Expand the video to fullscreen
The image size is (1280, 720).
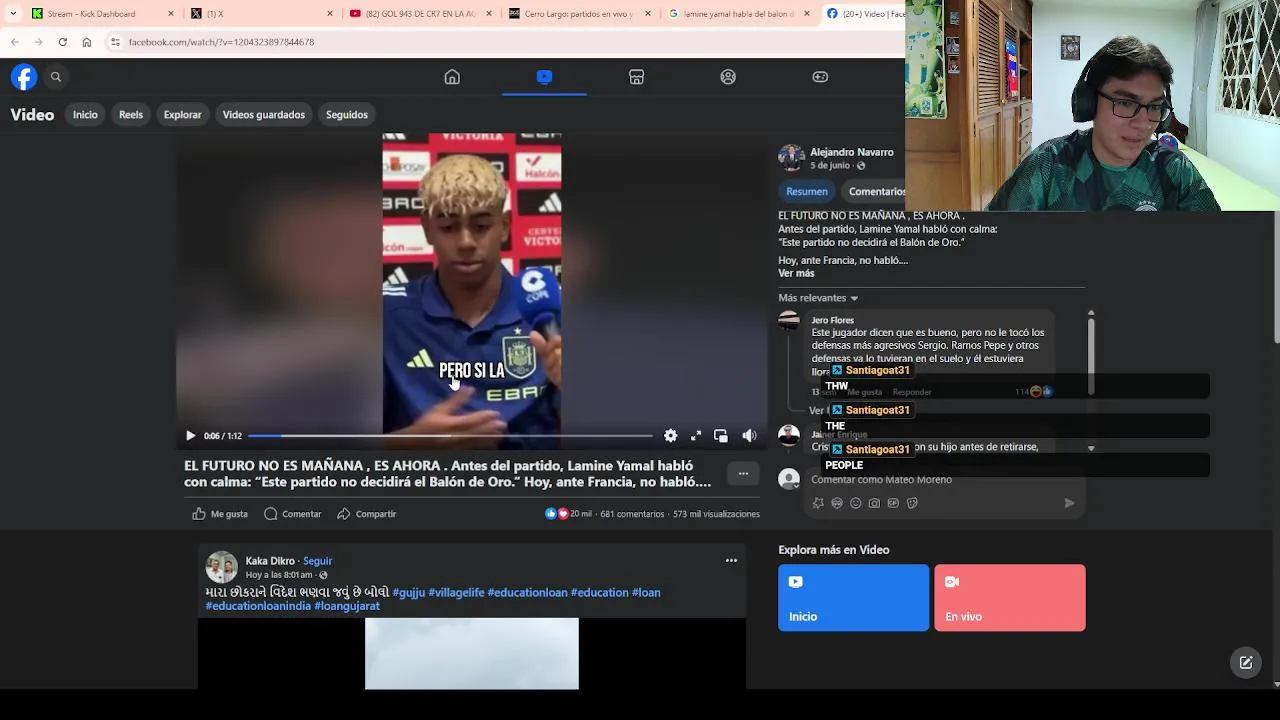click(x=696, y=436)
